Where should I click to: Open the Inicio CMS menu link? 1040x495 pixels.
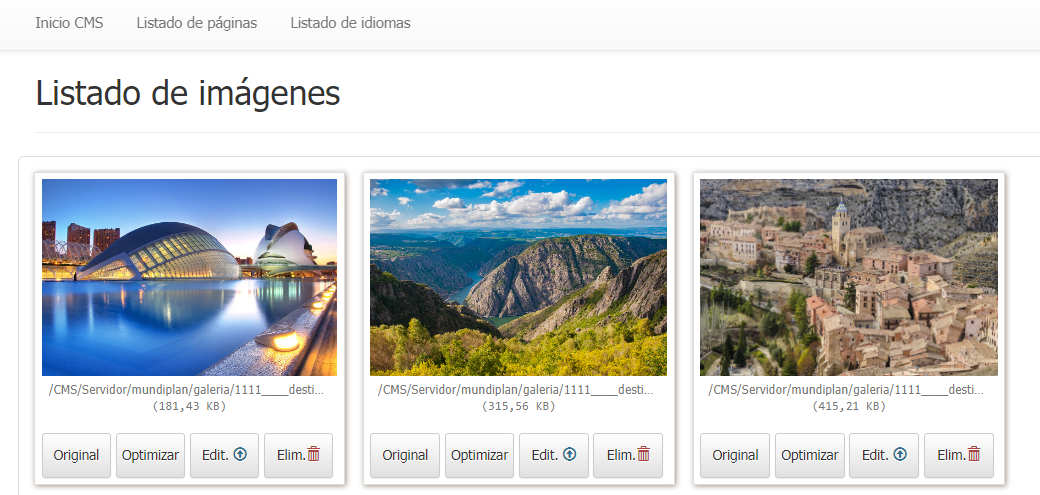(69, 23)
